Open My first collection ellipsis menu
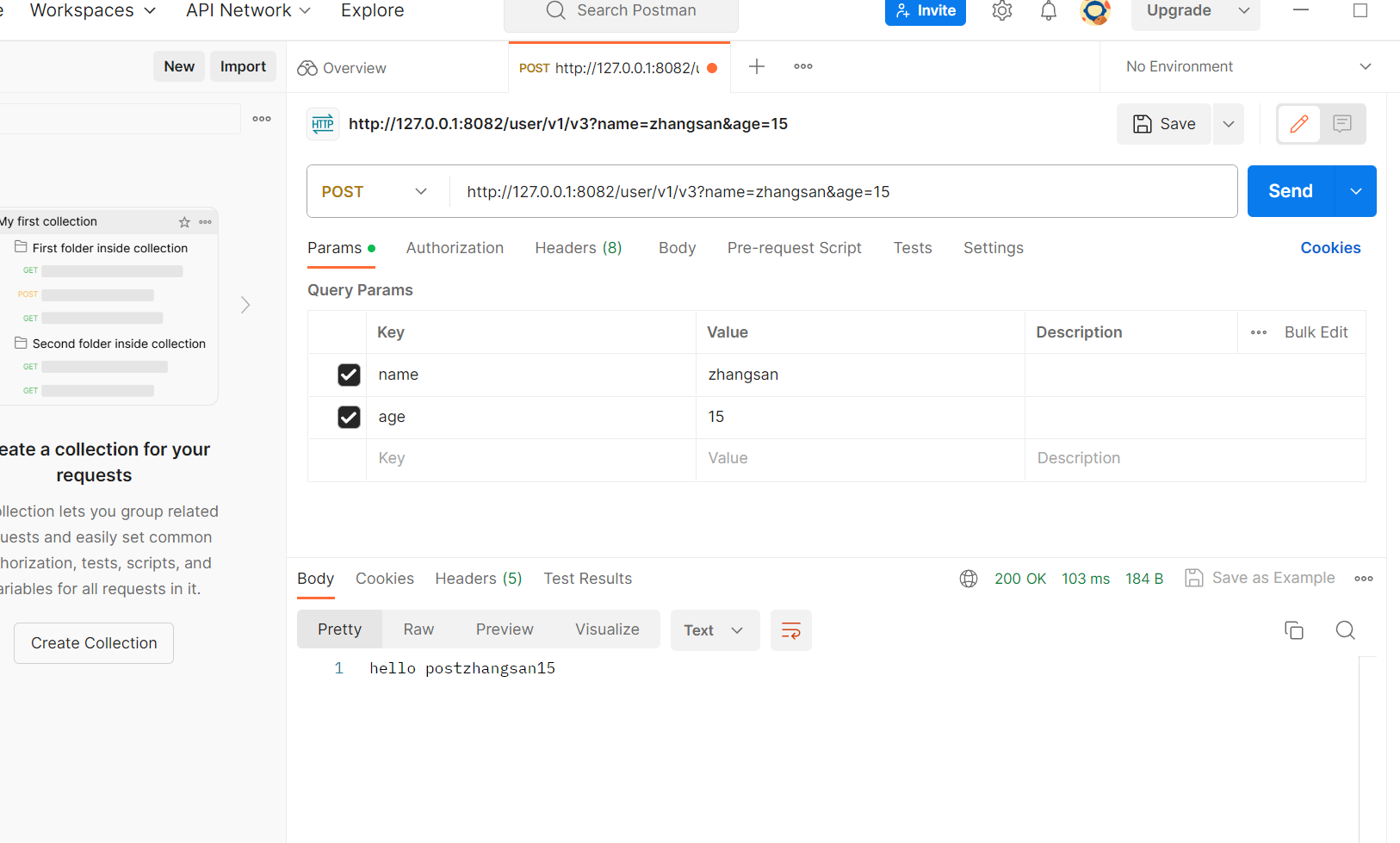The width and height of the screenshot is (1400, 843). pyautogui.click(x=205, y=222)
